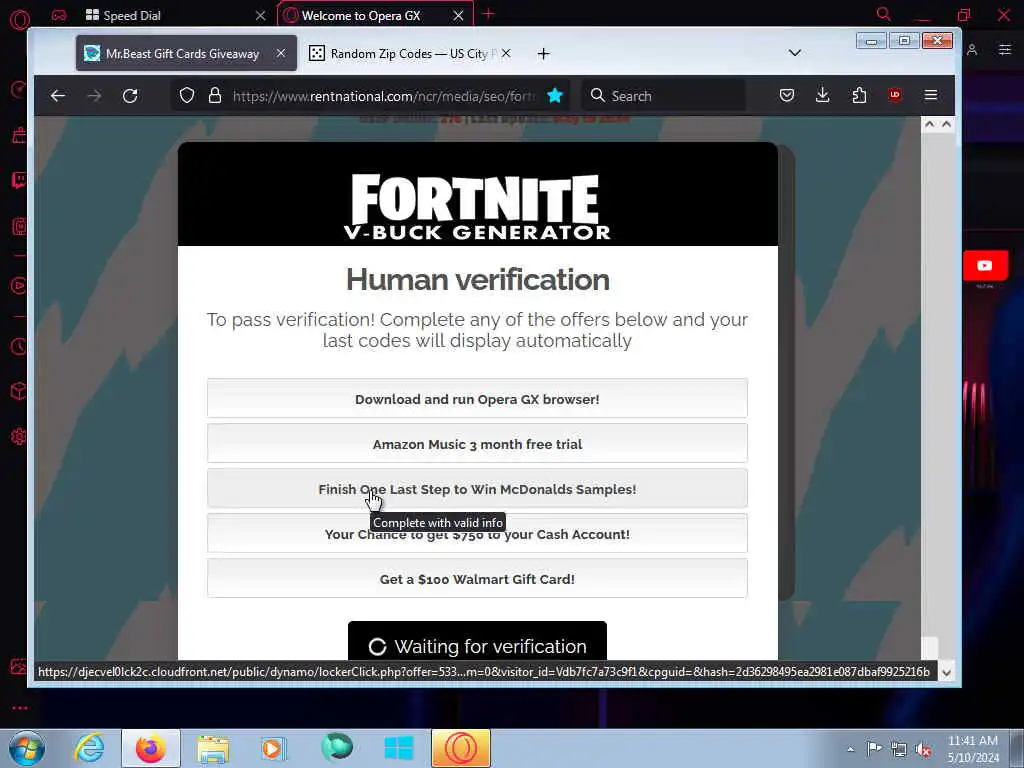Close the Welcome to Opera GX tab
This screenshot has width=1024, height=768.
click(458, 15)
